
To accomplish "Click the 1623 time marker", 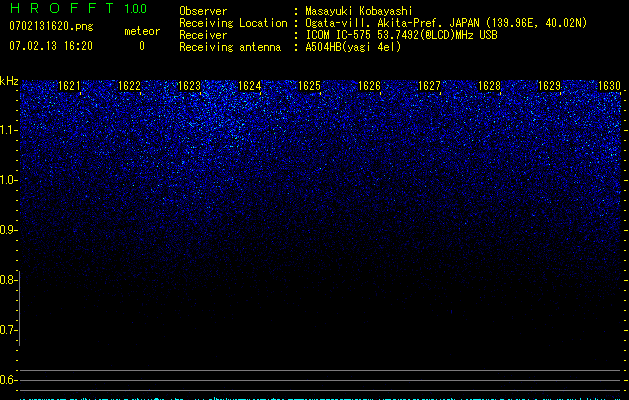I will click(x=189, y=86).
